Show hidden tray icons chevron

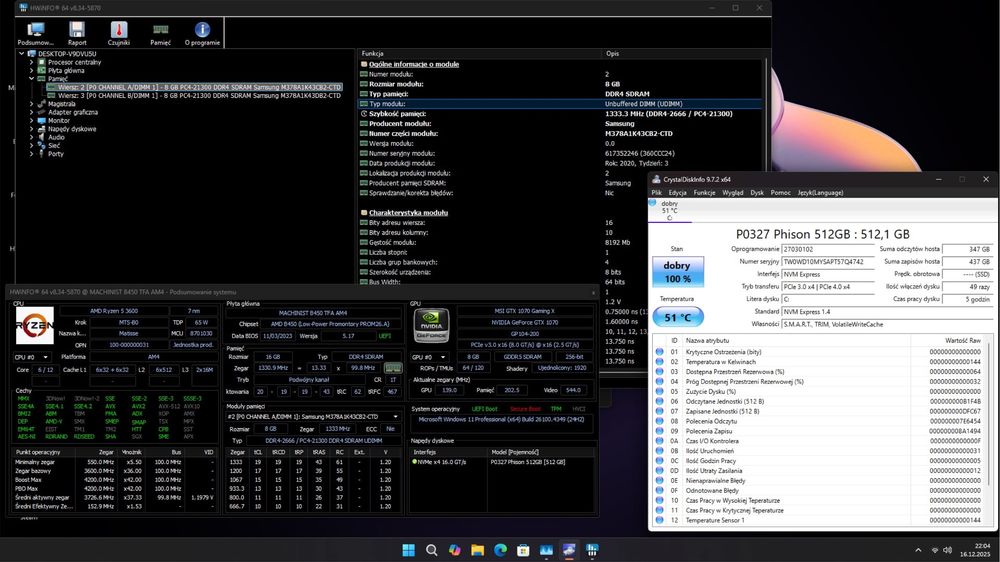[918, 550]
